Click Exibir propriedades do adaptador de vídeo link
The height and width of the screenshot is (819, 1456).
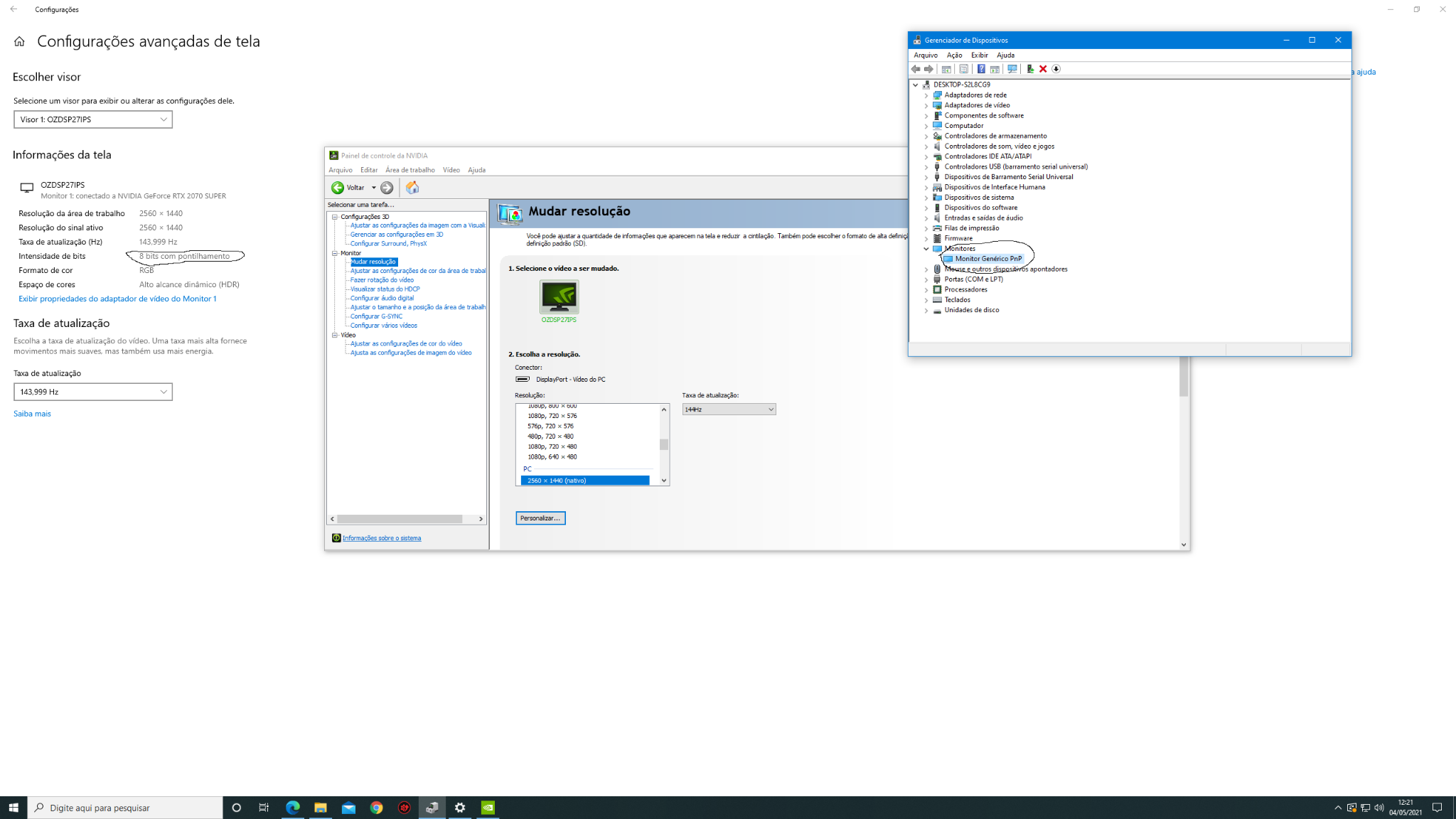[x=117, y=299]
